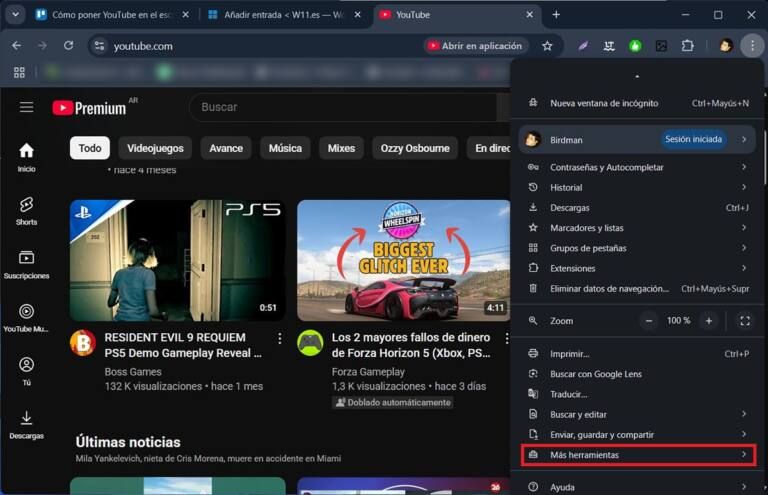Open the YouTube hamburger guide menu

pos(26,107)
